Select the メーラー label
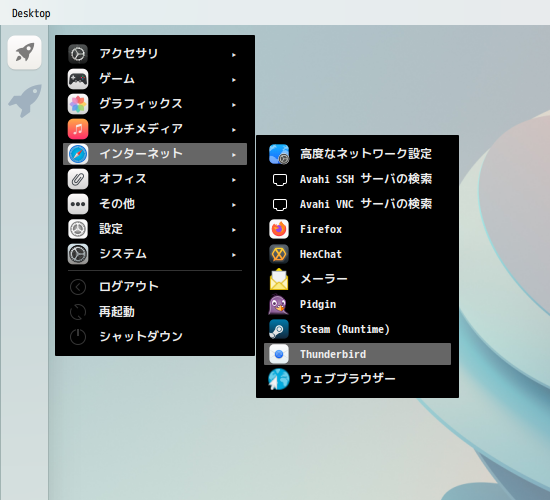550x500 pixels. (323, 279)
